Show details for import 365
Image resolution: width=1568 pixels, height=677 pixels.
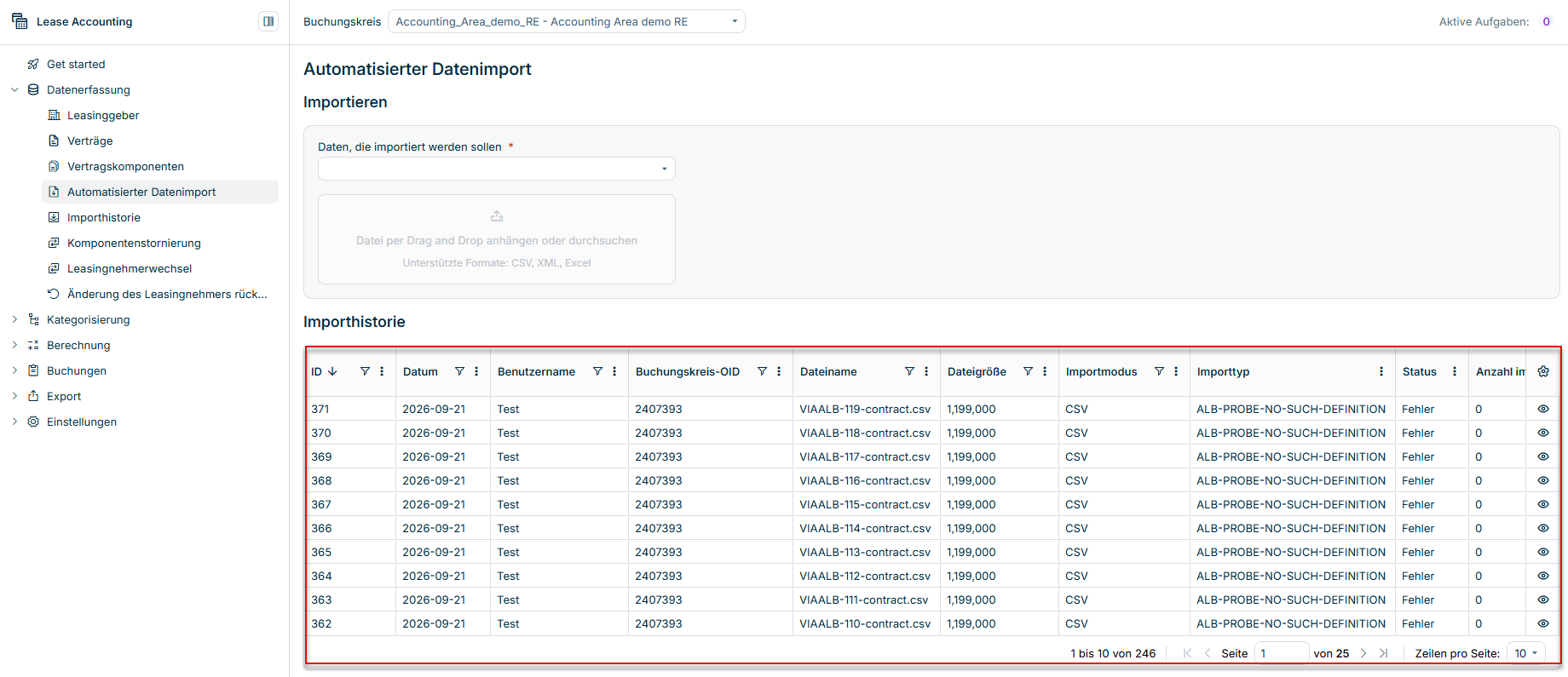point(1543,552)
